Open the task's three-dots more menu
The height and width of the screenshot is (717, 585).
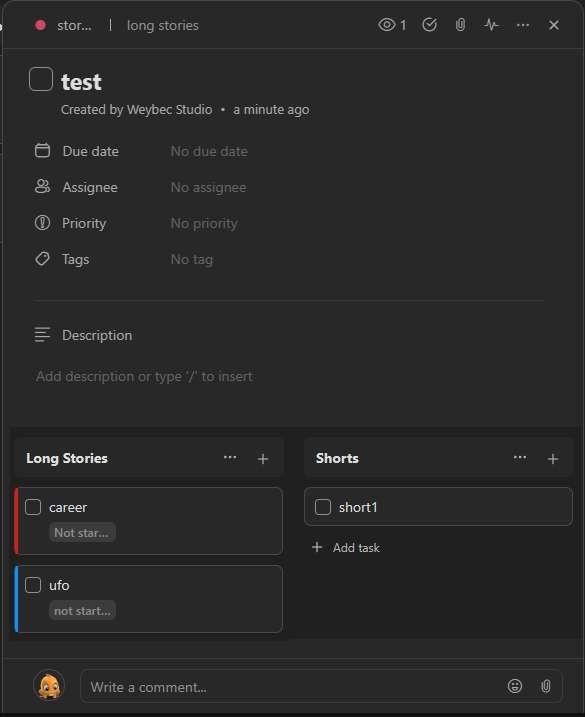pyautogui.click(x=522, y=25)
